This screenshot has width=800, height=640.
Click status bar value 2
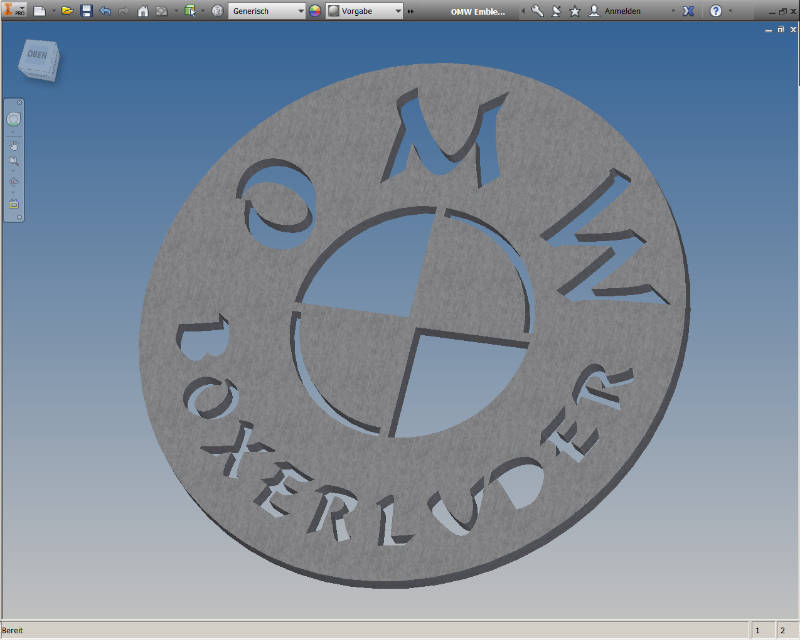(x=783, y=631)
